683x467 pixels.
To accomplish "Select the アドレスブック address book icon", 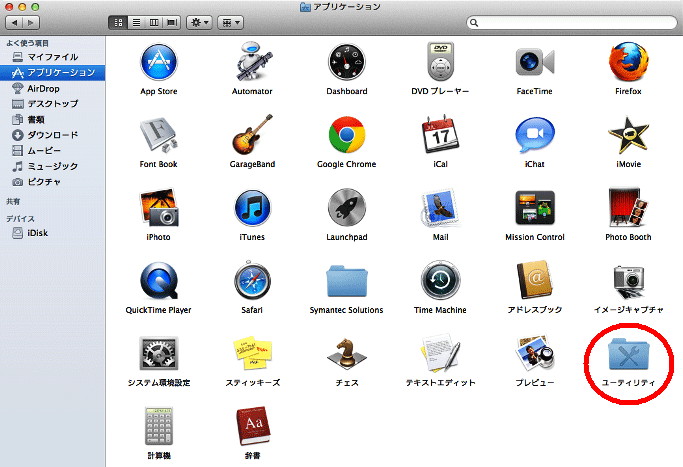I will (534, 280).
